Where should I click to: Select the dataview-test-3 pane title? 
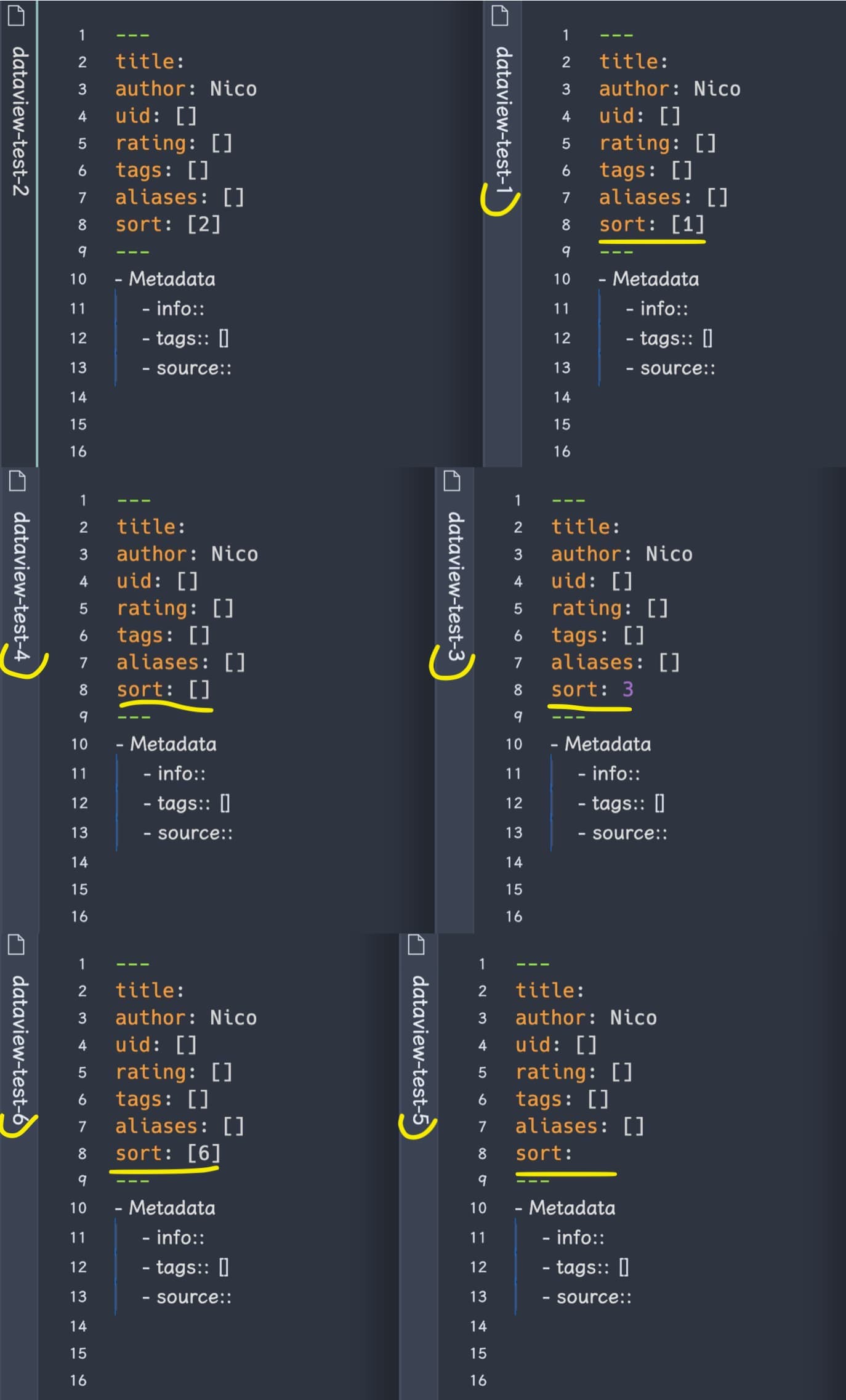click(455, 586)
